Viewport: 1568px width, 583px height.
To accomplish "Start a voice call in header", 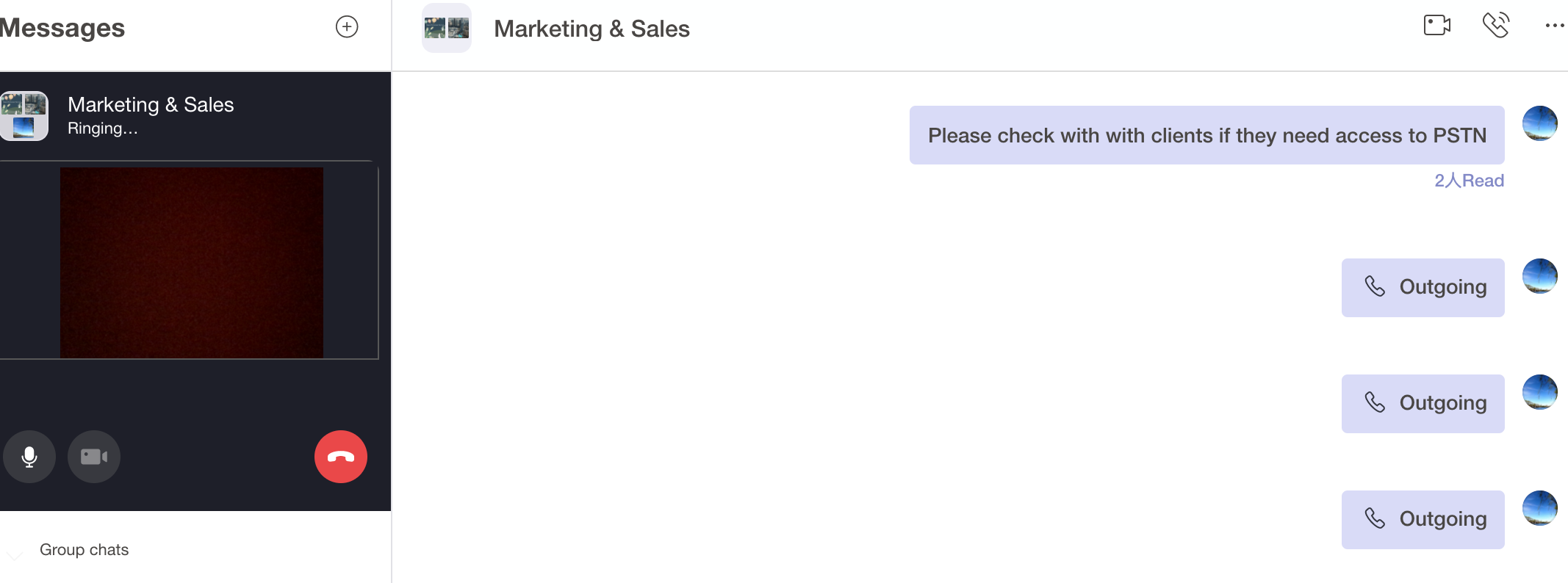I will [1496, 26].
